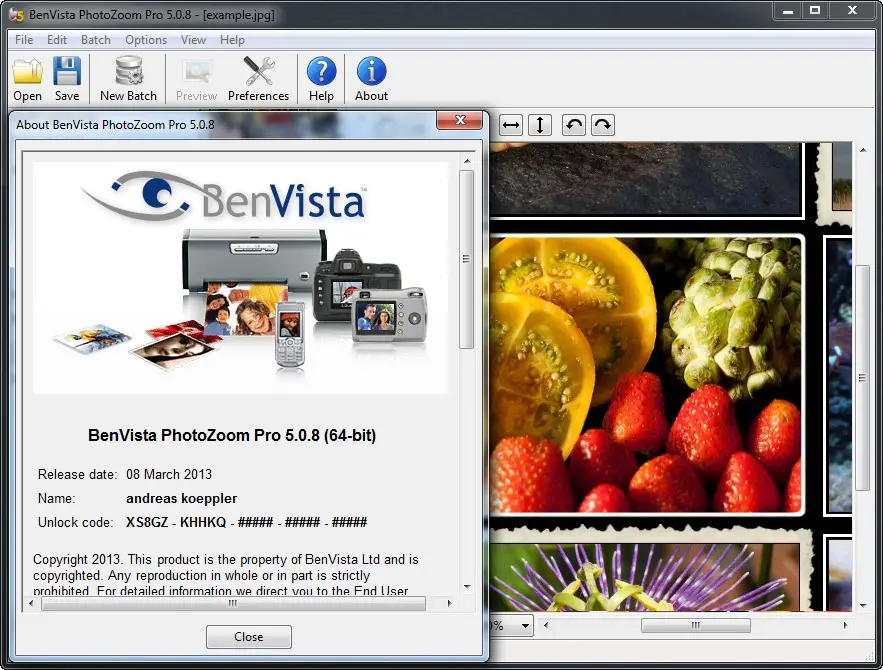The image size is (883, 670).
Task: Click the unlock code 'XS8GZ - KHHKQ'
Action: [x=176, y=522]
